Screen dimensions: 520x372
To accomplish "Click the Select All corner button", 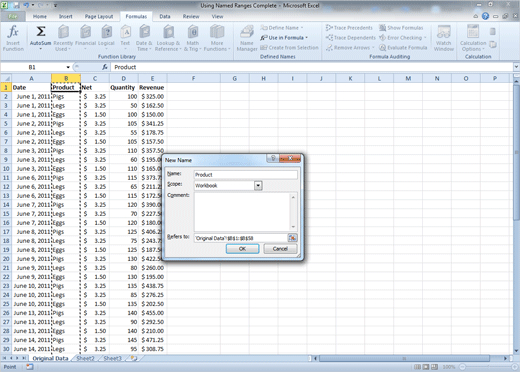I will point(6,78).
